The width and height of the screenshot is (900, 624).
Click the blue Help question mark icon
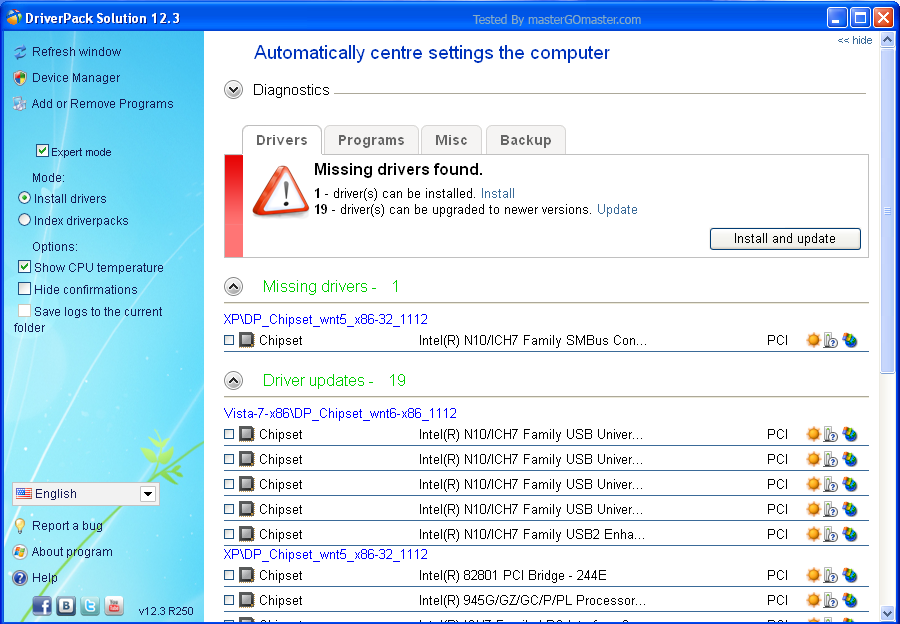point(20,578)
